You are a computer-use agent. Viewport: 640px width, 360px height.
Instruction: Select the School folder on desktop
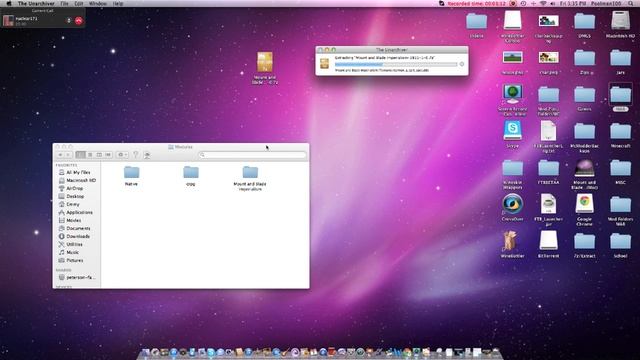click(620, 241)
